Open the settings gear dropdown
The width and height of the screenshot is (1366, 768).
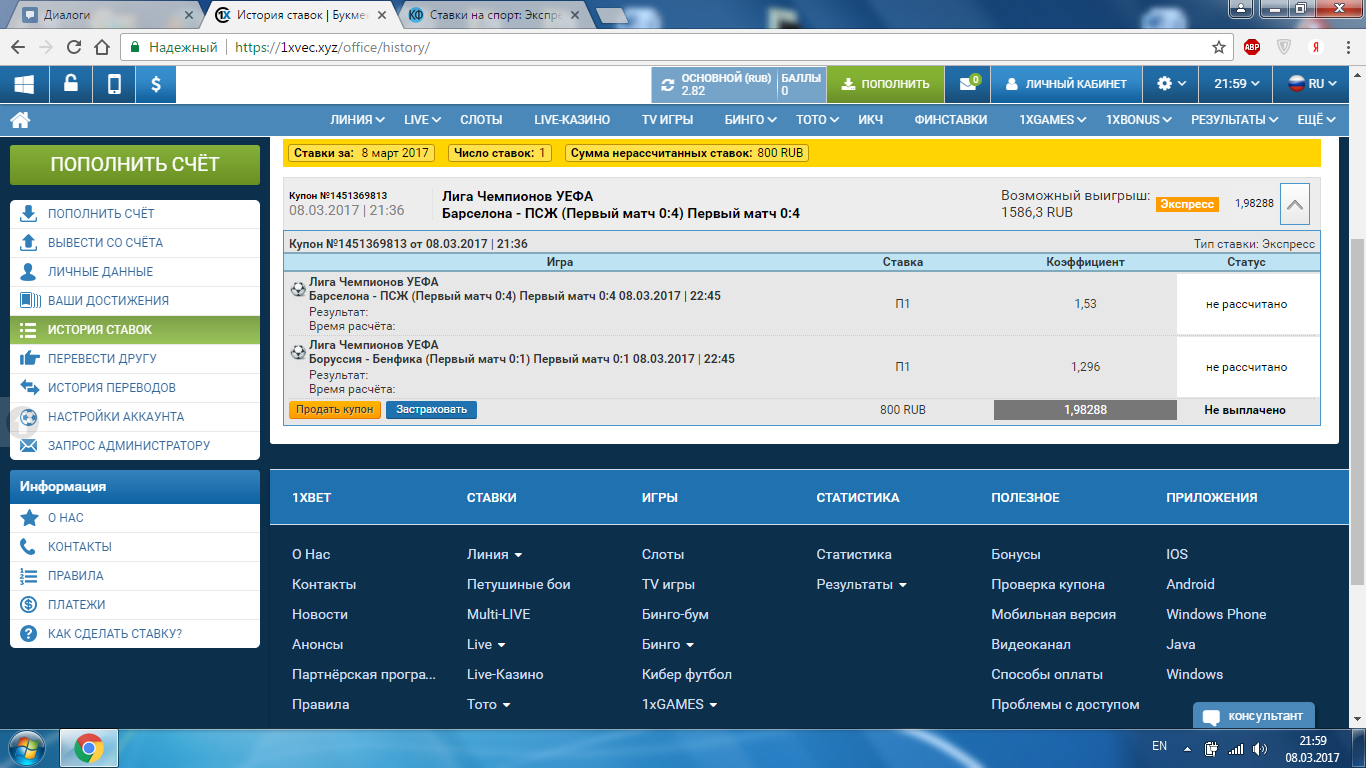1172,84
